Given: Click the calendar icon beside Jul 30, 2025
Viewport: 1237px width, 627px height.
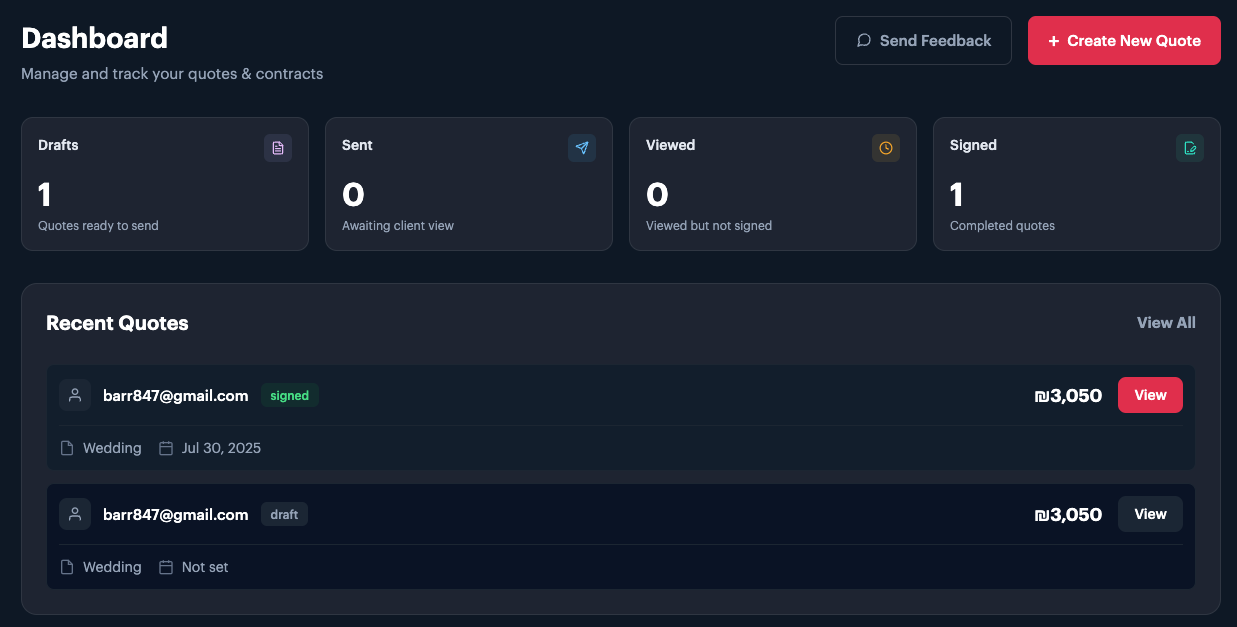Looking at the screenshot, I should tap(166, 448).
